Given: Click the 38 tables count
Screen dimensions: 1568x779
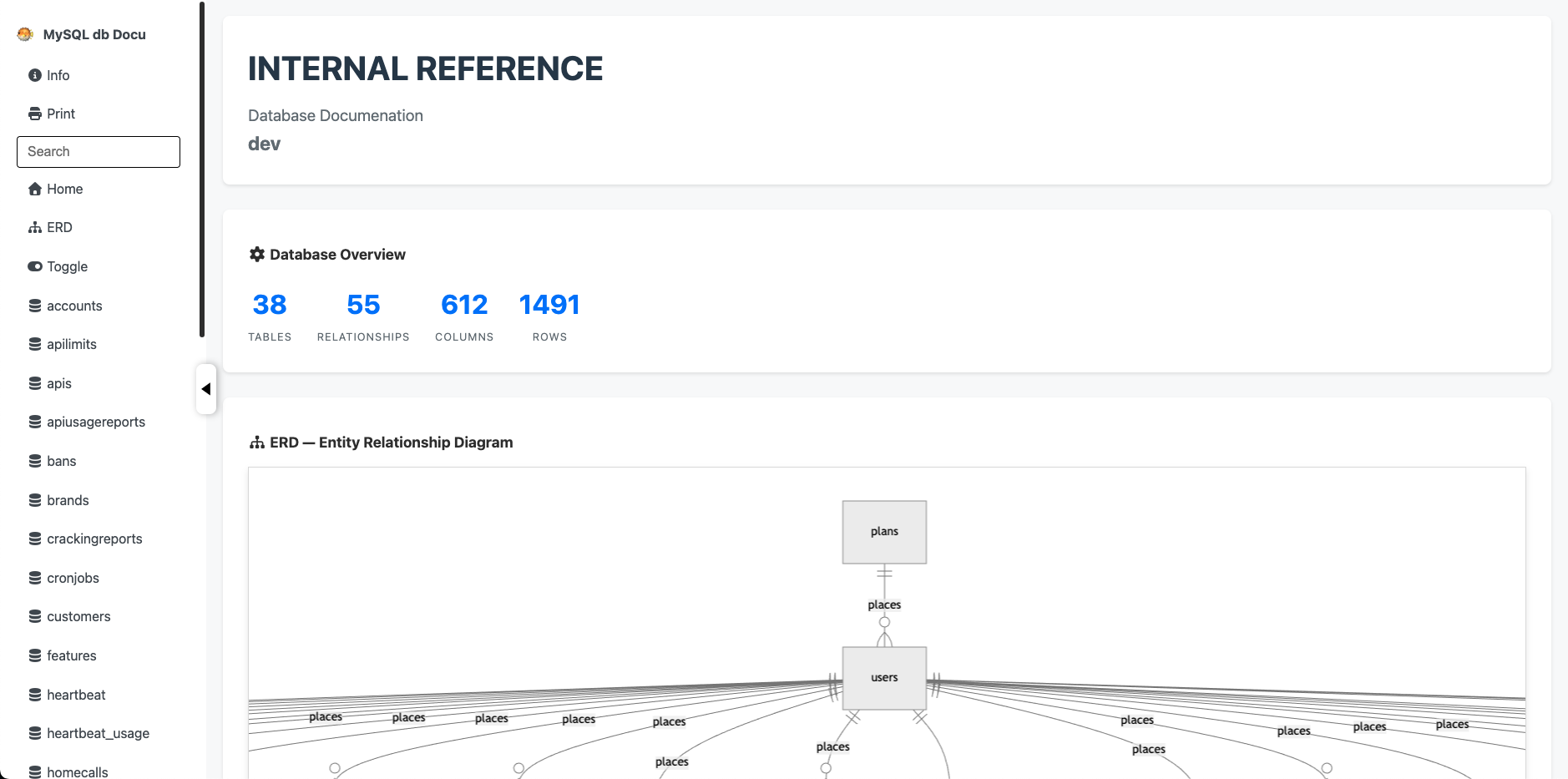Looking at the screenshot, I should [x=270, y=305].
